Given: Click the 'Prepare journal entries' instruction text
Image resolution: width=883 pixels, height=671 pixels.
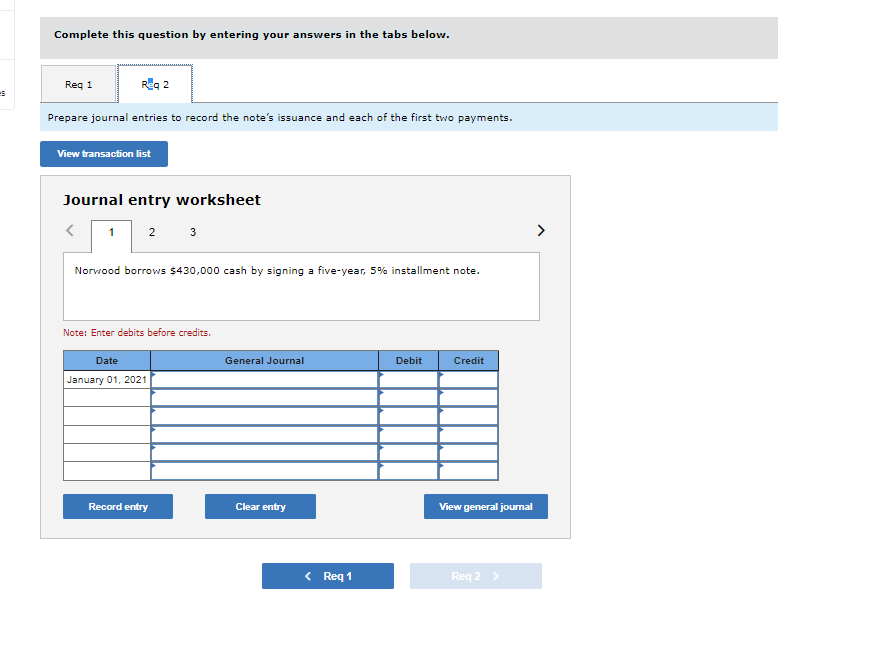Looking at the screenshot, I should click(280, 118).
